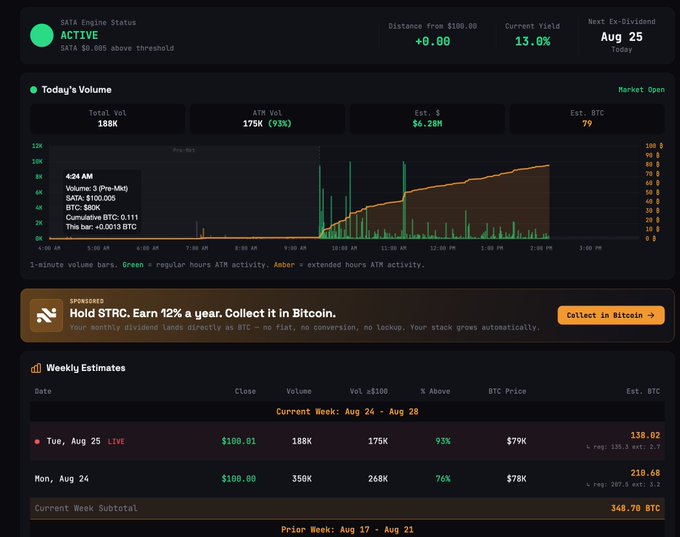Click the STRC sponsor logo icon
The width and height of the screenshot is (680, 537).
46,315
